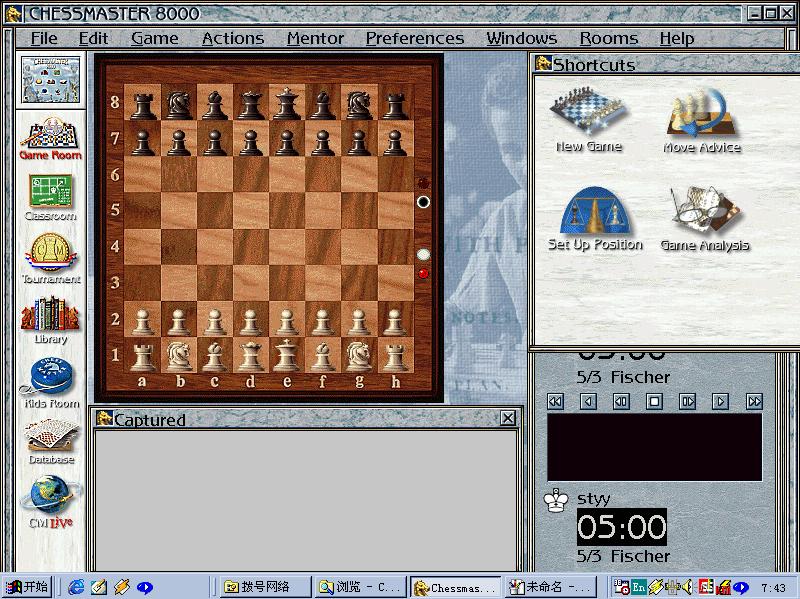Select the black knight on b8

[x=179, y=105]
